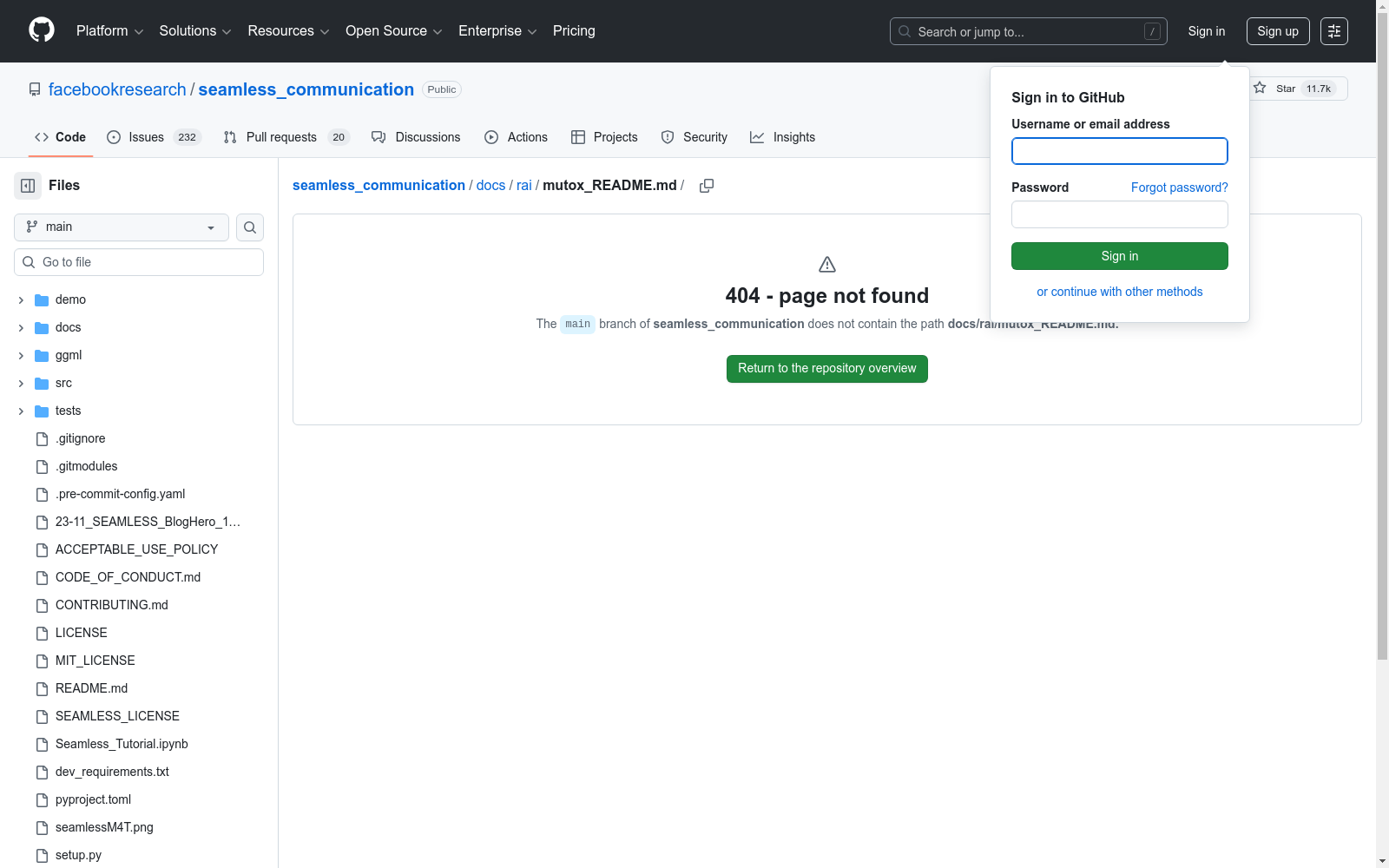Click the green Sign in button

click(x=1120, y=256)
